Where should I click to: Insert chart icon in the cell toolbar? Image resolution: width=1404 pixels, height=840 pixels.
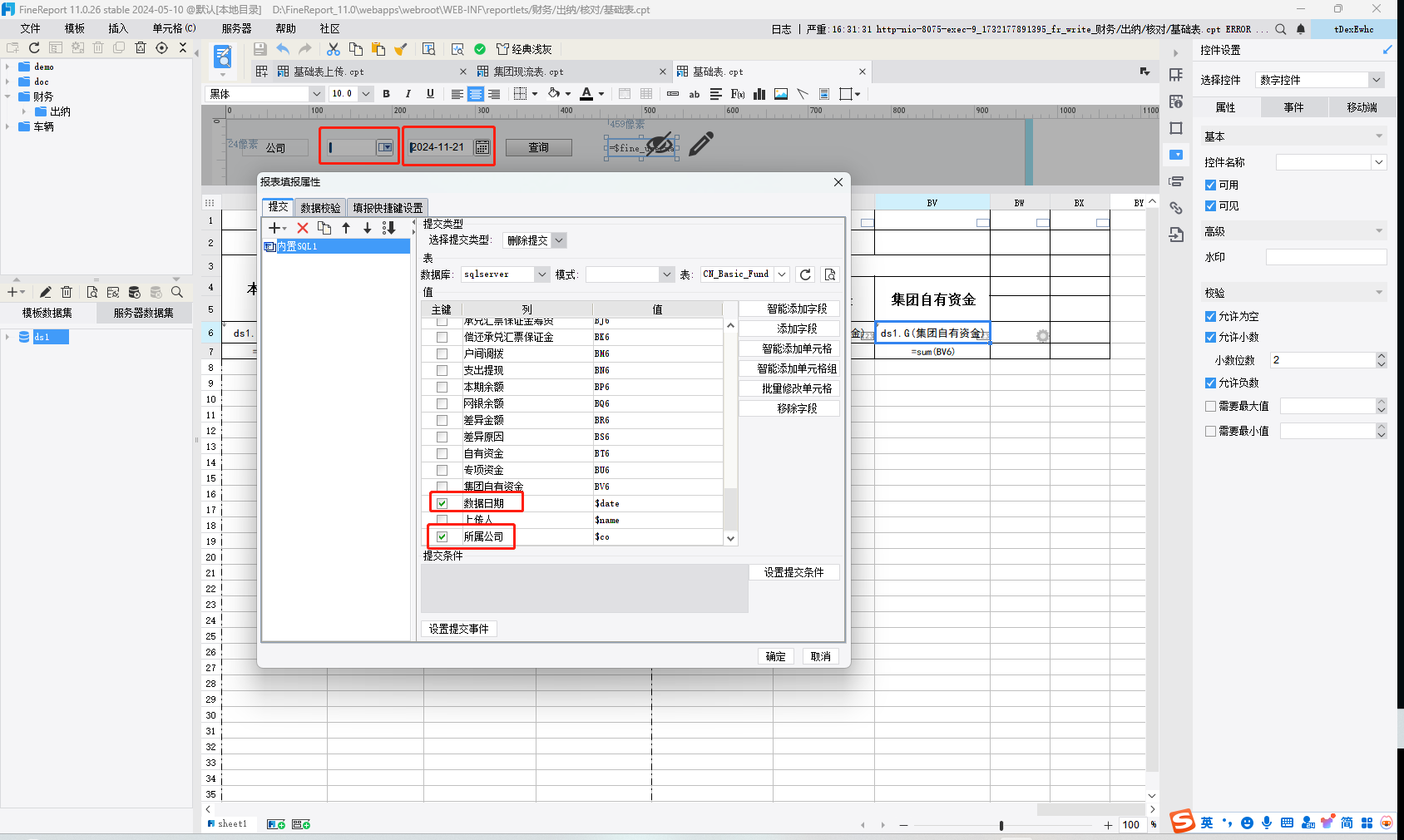(759, 94)
